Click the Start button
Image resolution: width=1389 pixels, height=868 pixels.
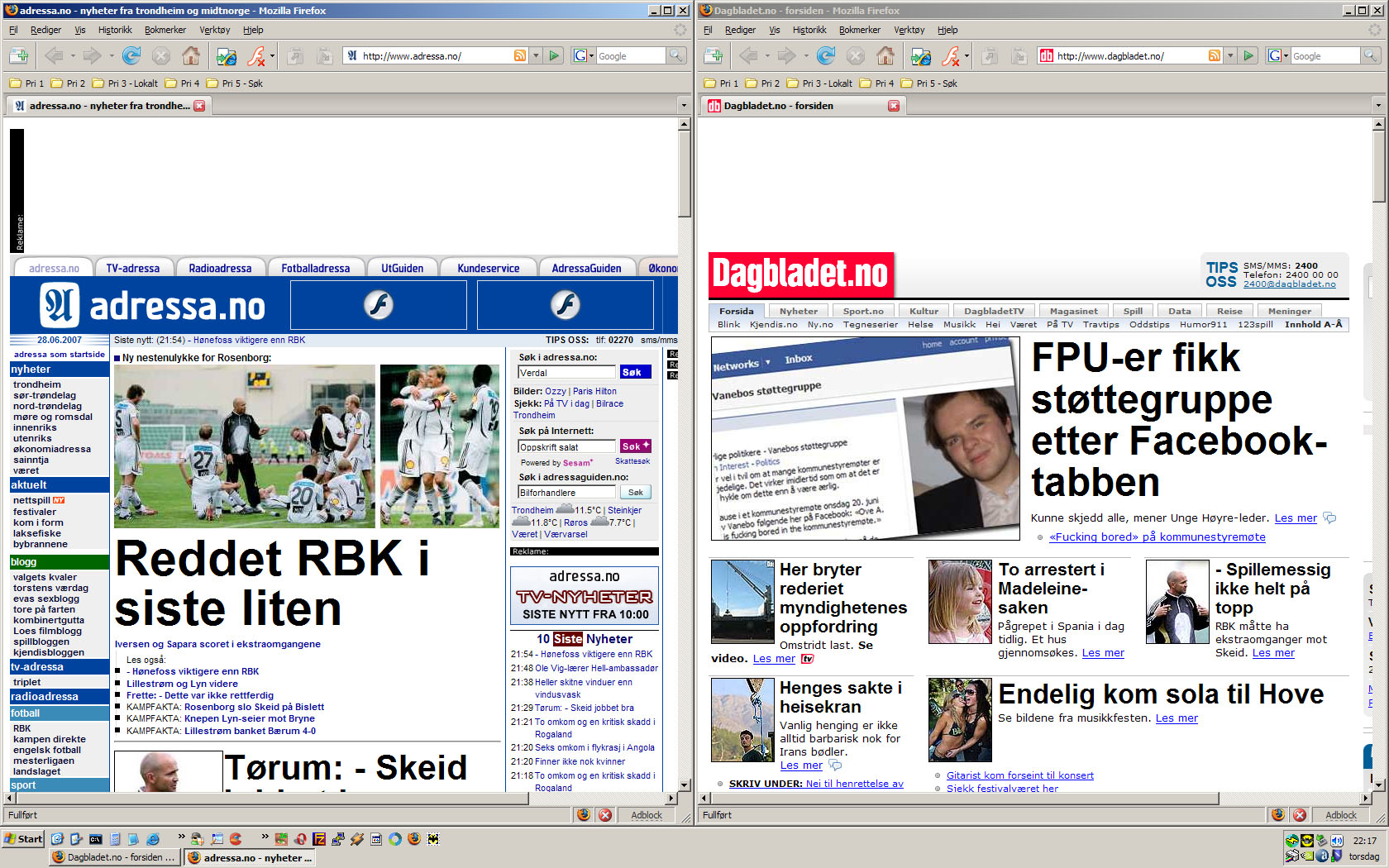coord(23,839)
